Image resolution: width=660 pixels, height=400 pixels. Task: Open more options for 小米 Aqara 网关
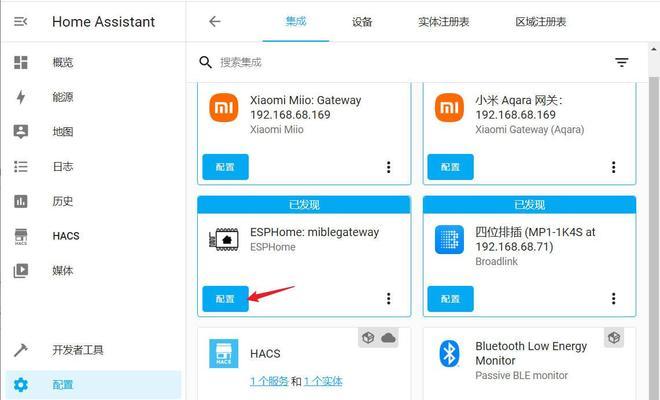pyautogui.click(x=614, y=167)
